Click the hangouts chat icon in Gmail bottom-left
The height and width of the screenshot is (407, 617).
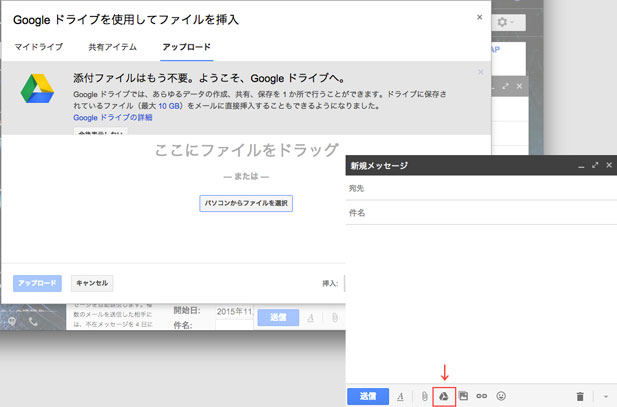[x=12, y=322]
